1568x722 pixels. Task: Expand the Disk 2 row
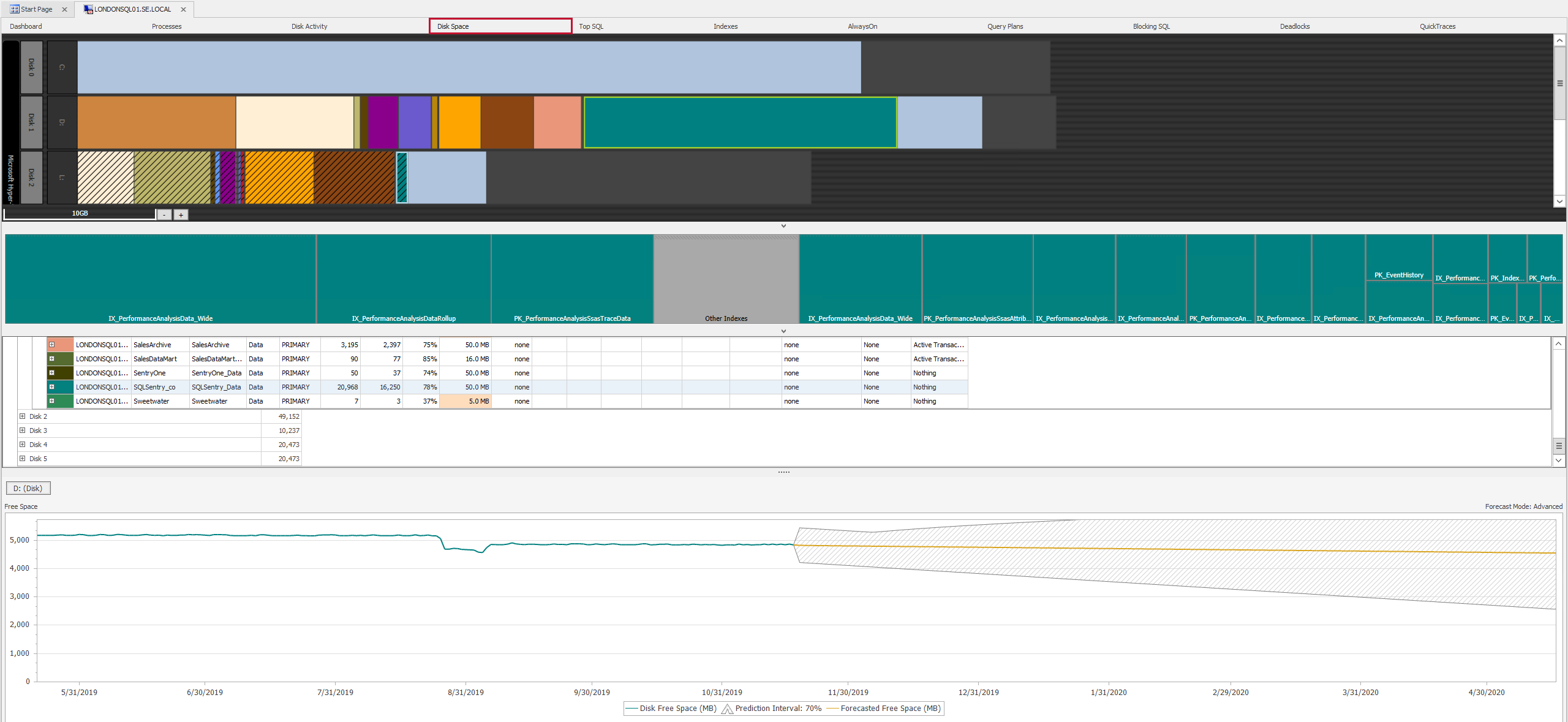pos(22,416)
